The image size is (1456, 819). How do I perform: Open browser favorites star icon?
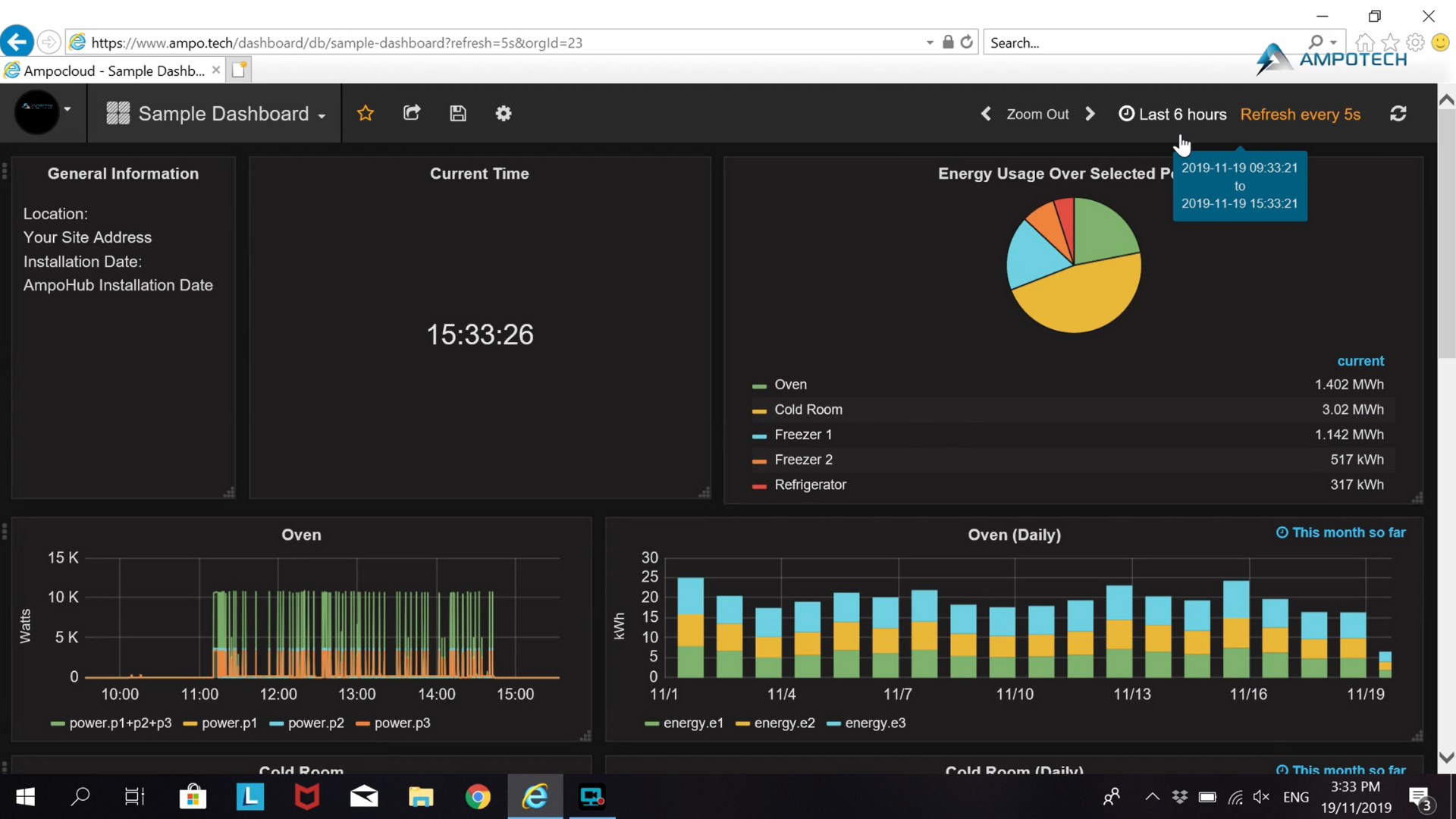[x=1390, y=43]
